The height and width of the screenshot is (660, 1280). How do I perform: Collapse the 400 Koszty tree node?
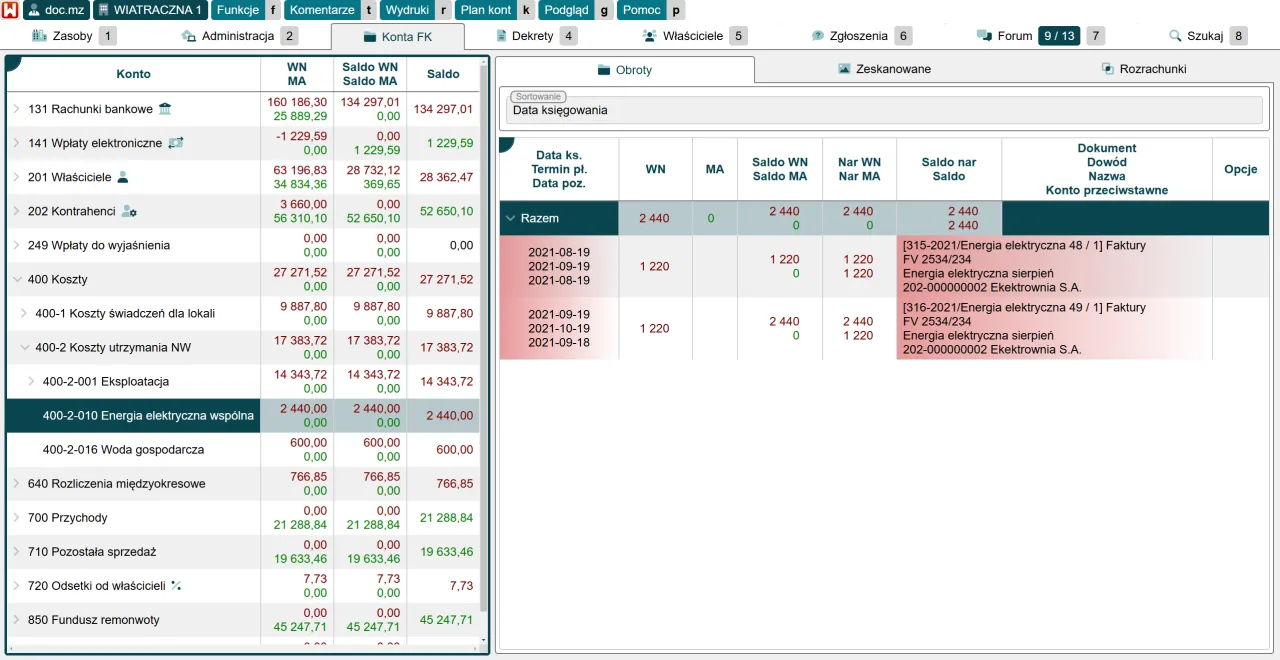click(x=16, y=279)
